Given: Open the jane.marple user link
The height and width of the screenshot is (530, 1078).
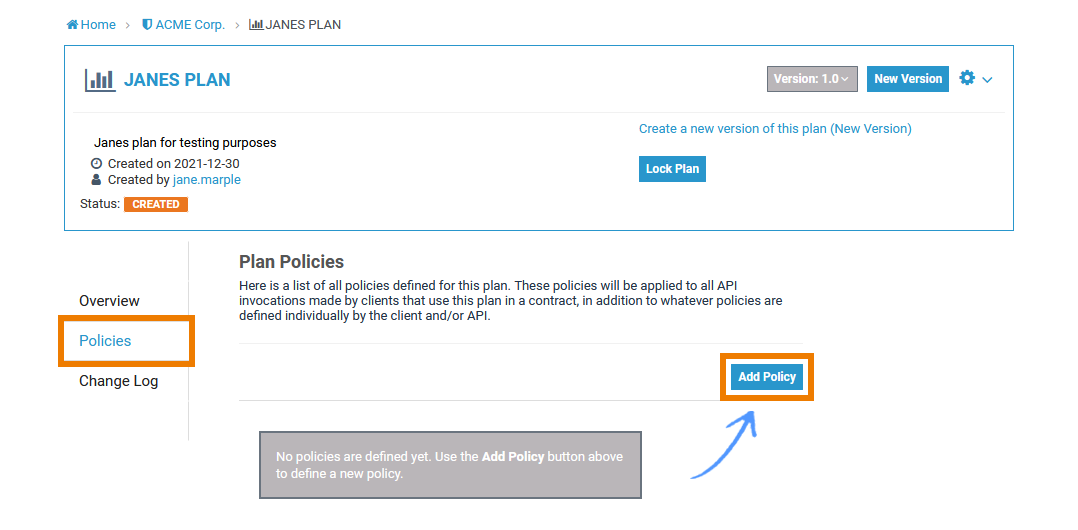Looking at the screenshot, I should [207, 180].
